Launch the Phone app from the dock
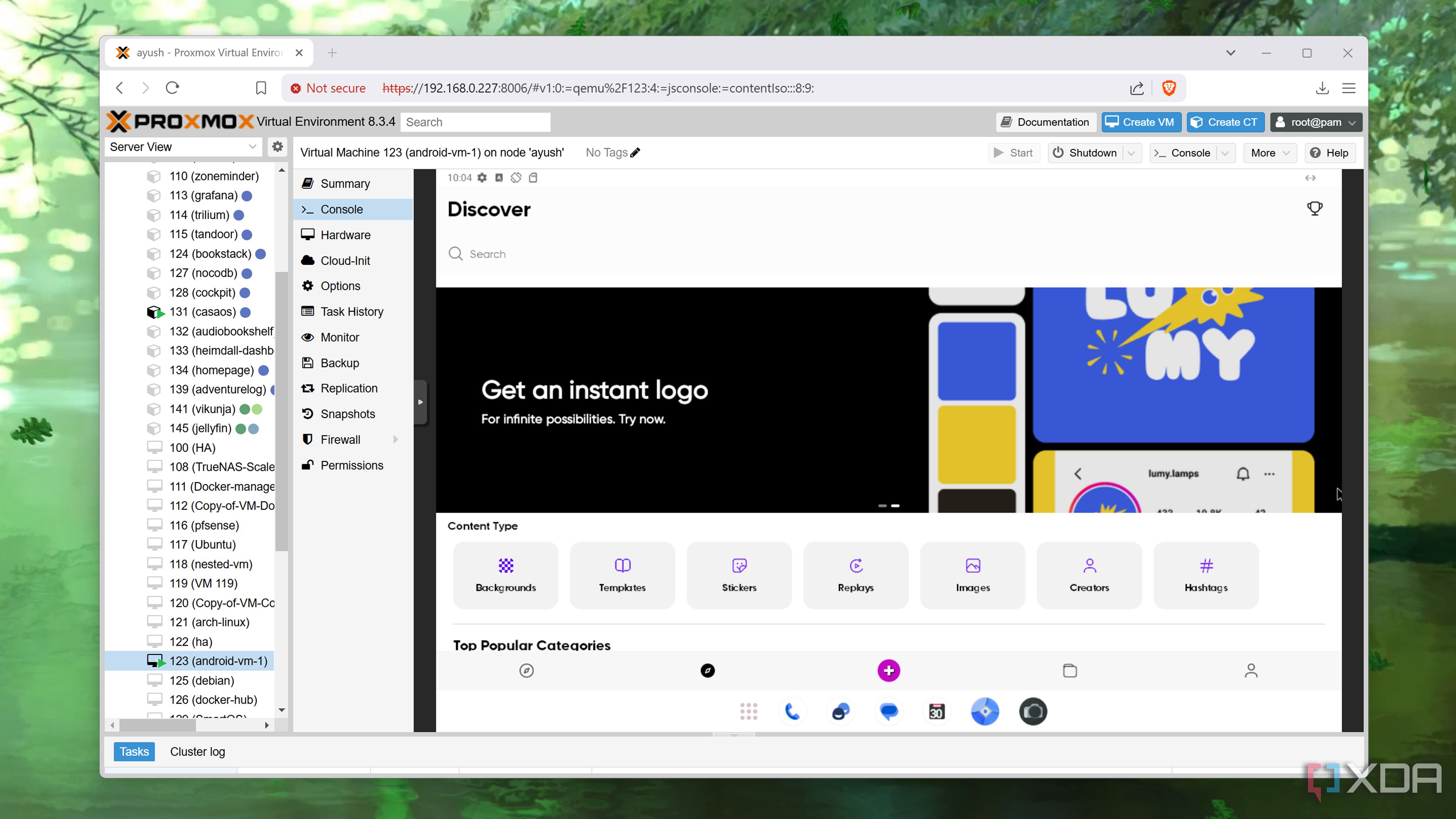The height and width of the screenshot is (819, 1456). pyautogui.click(x=793, y=712)
